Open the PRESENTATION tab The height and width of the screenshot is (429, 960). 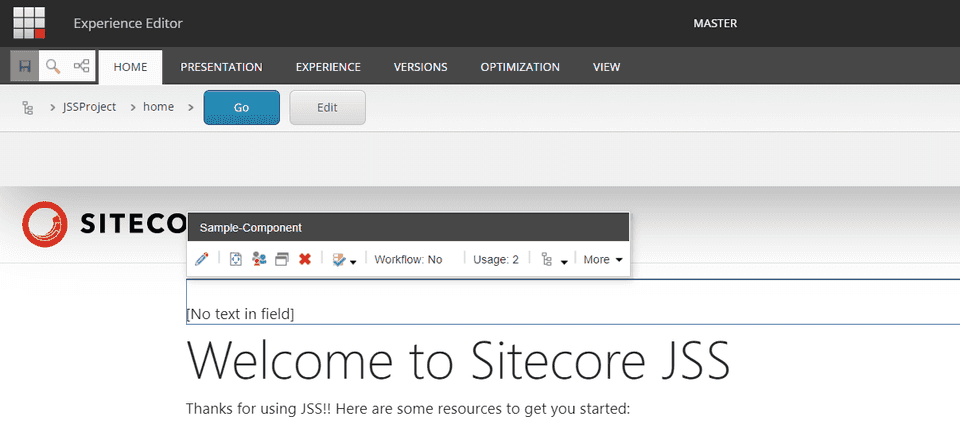tap(221, 67)
